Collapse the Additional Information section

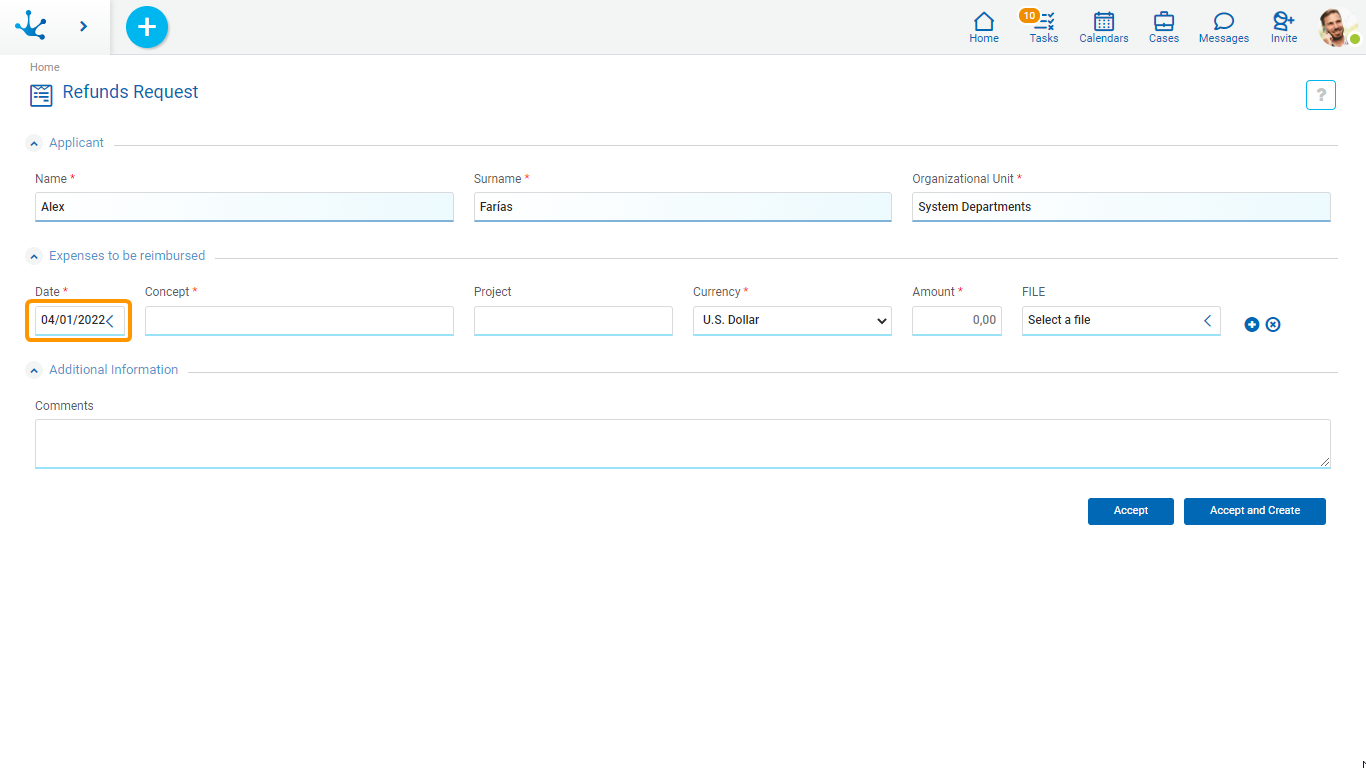34,370
